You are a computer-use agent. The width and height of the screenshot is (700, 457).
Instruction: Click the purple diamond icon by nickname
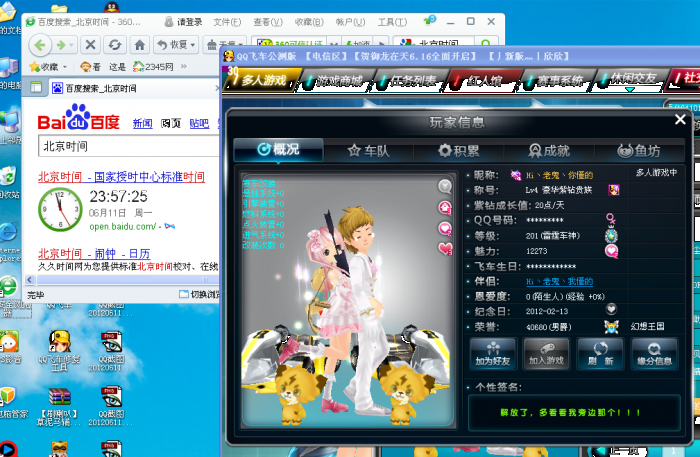[x=516, y=175]
